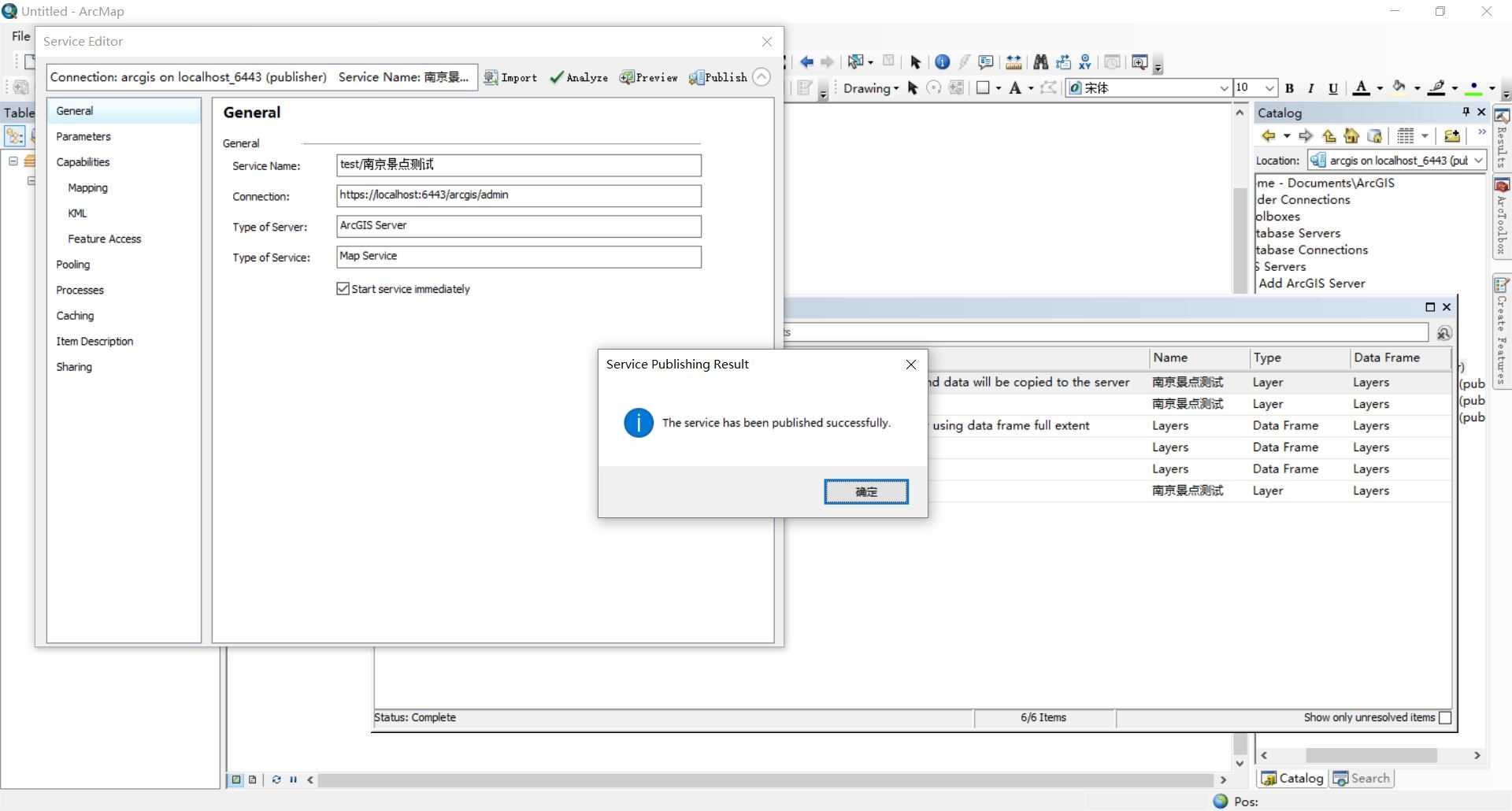Select the General page in the Service Editor

pyautogui.click(x=124, y=111)
